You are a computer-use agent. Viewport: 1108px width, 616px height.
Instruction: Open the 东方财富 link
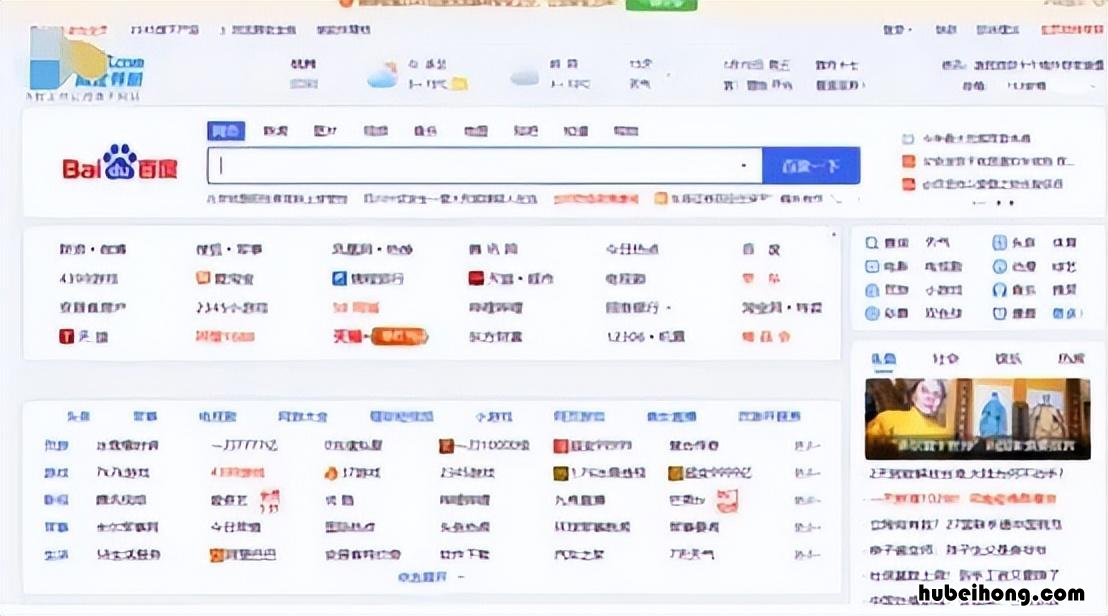(495, 336)
